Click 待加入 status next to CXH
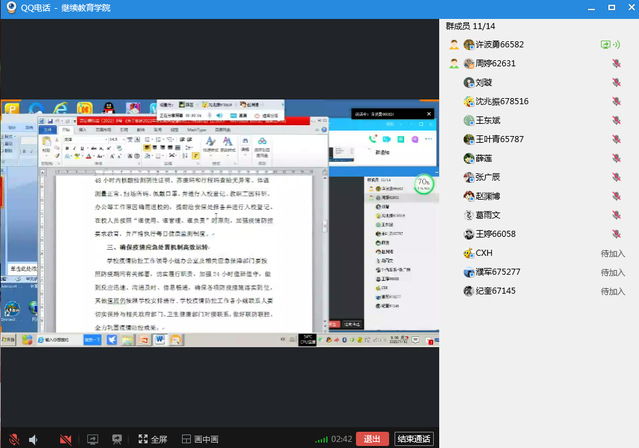This screenshot has height=448, width=639. coord(612,253)
